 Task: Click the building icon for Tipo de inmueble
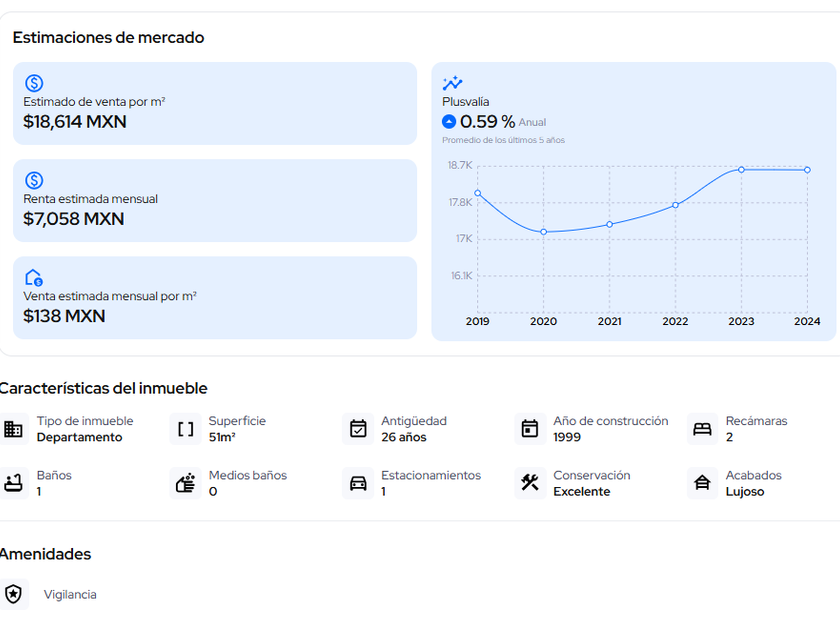pyautogui.click(x=13, y=429)
